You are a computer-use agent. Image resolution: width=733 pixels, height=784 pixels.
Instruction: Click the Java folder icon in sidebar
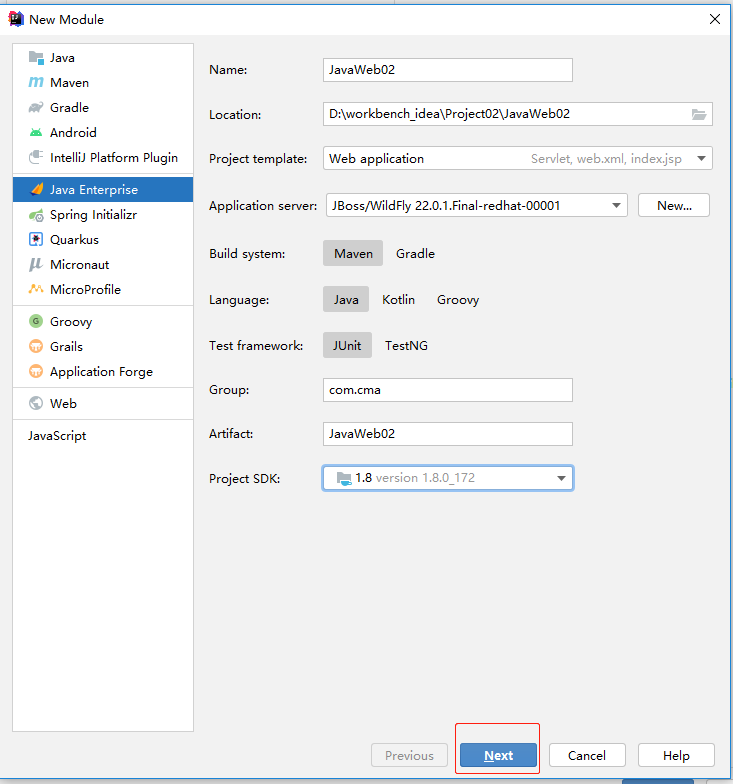point(36,58)
